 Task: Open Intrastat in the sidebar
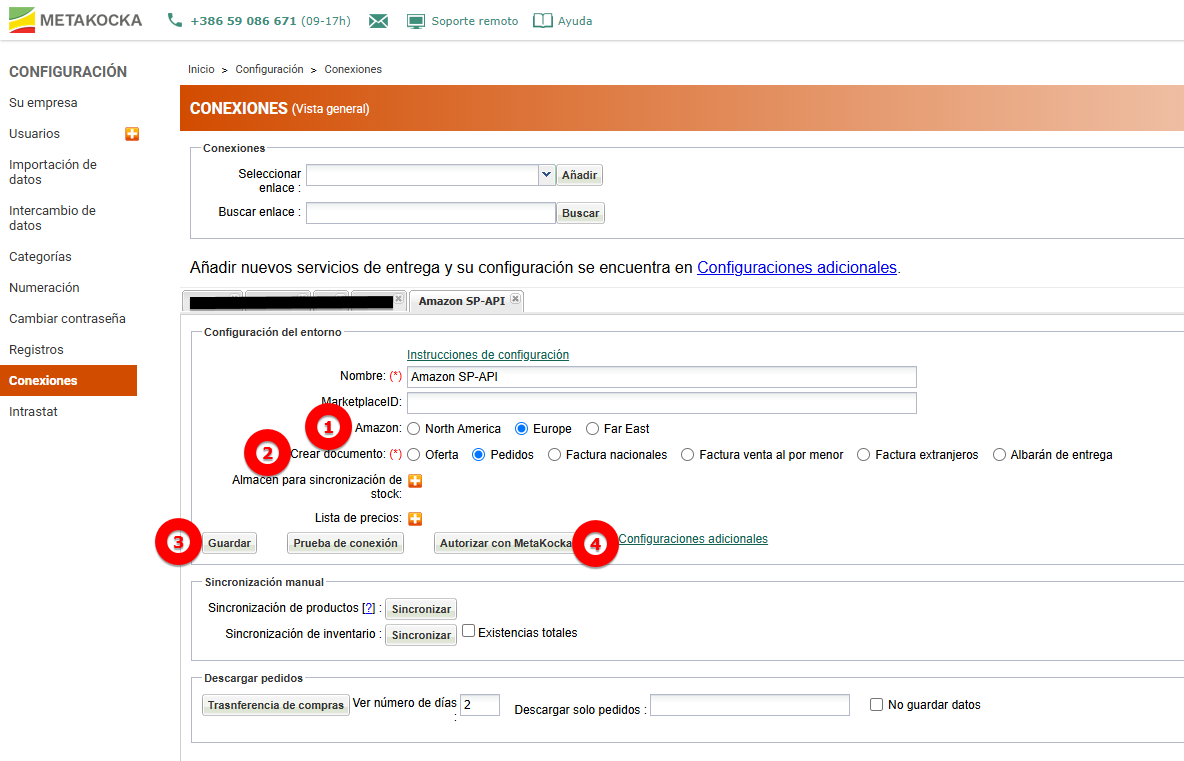point(33,411)
